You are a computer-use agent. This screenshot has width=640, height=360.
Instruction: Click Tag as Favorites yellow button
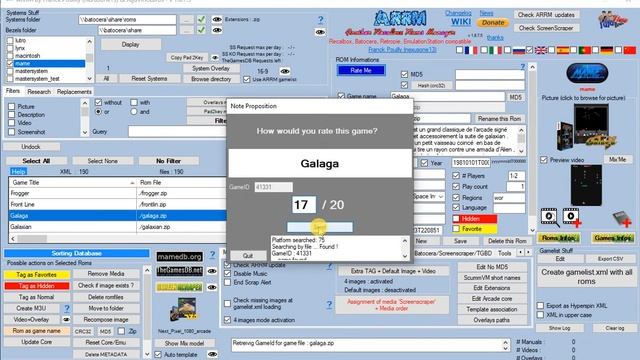37,275
